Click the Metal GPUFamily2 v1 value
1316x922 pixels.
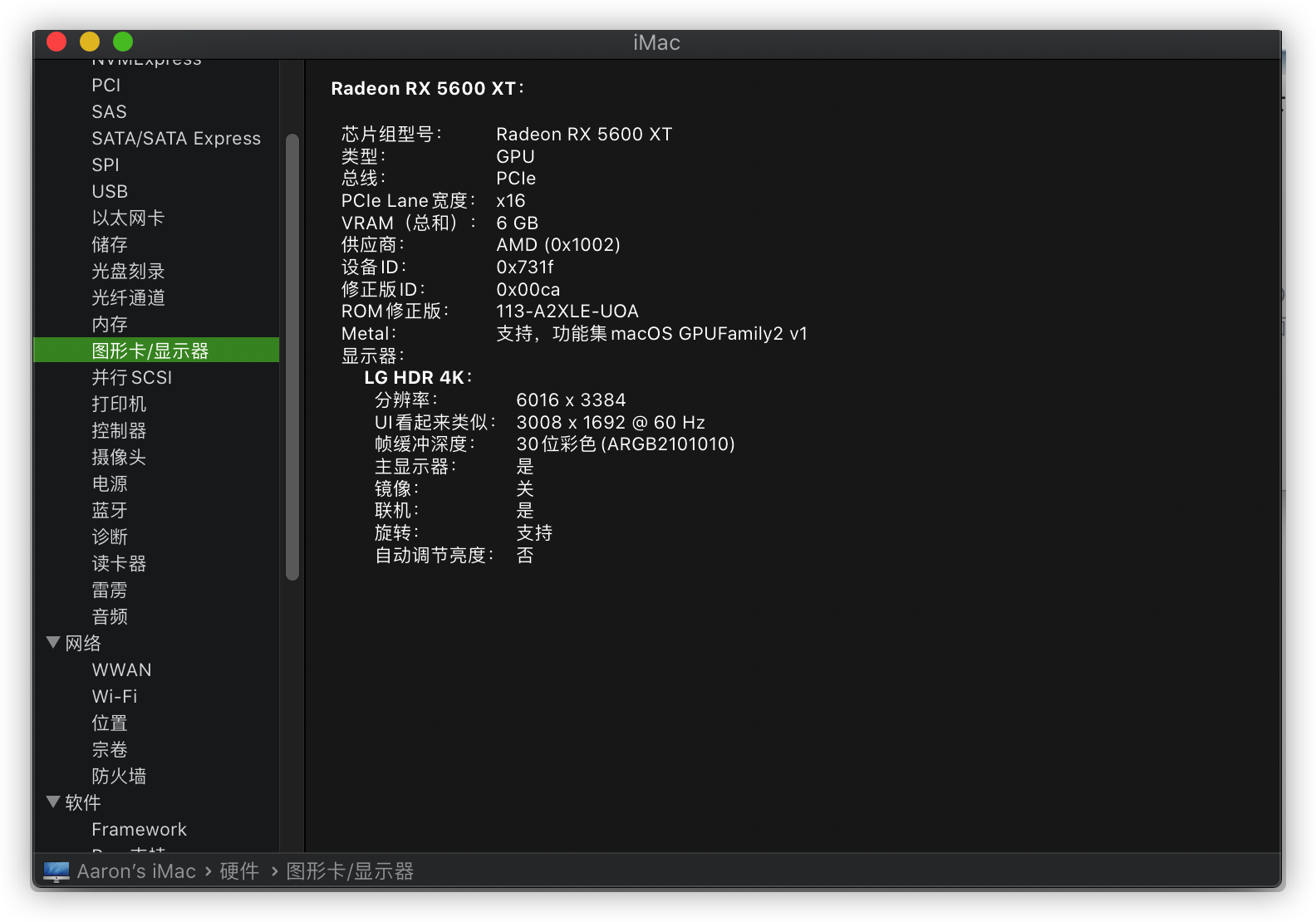[652, 333]
